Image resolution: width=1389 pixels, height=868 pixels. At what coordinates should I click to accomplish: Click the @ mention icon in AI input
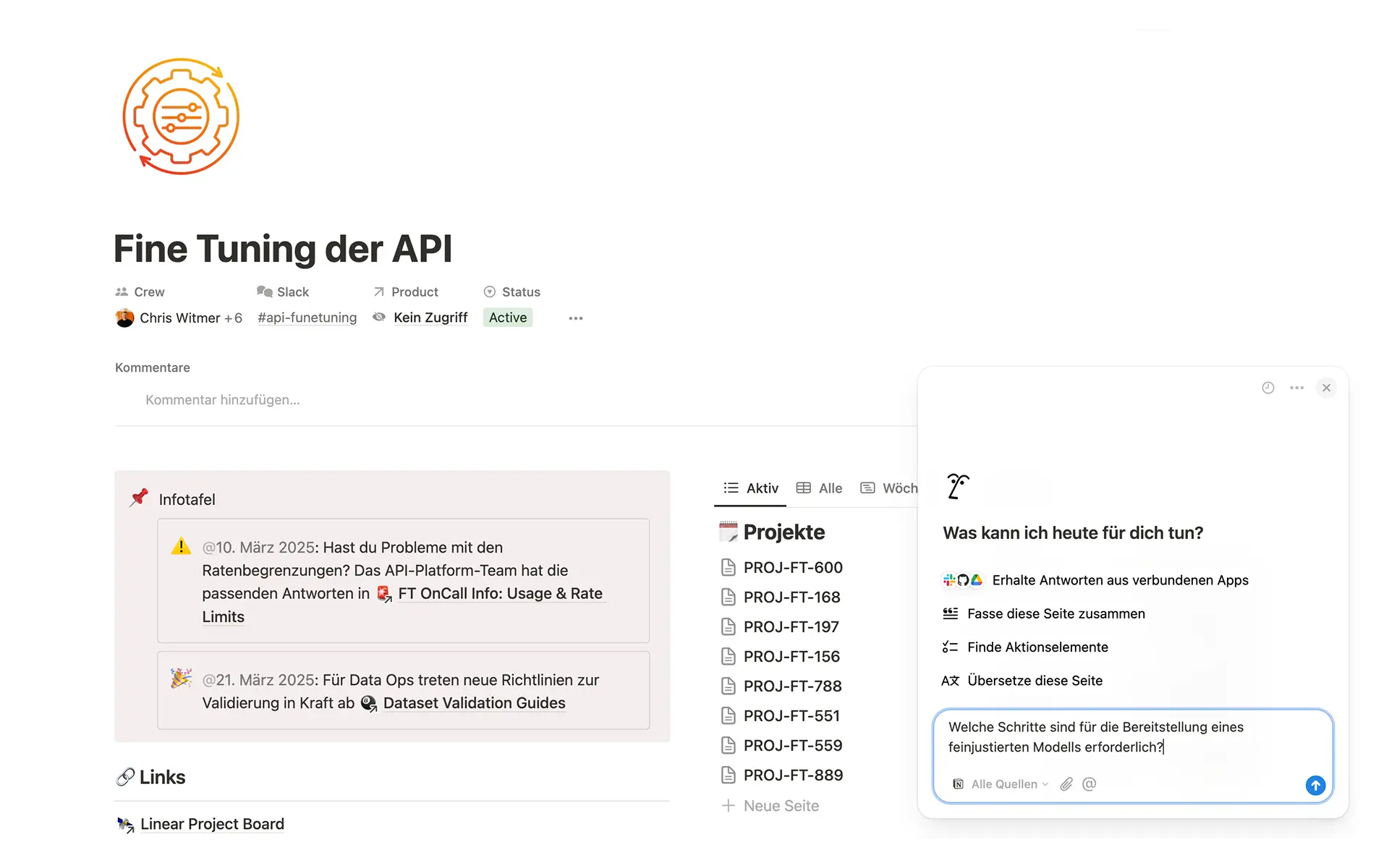pyautogui.click(x=1089, y=784)
